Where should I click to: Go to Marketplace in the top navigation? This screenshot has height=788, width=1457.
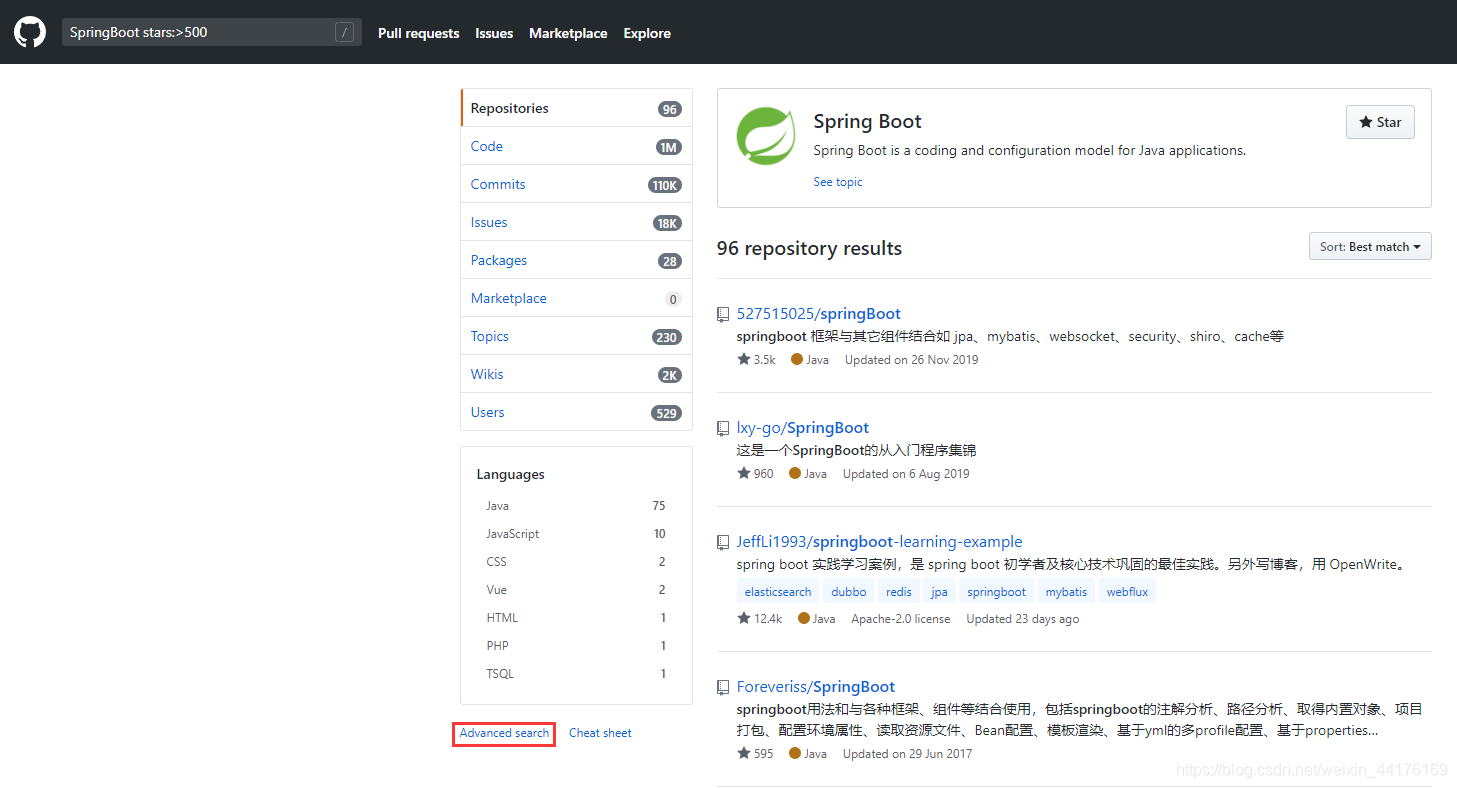coord(568,33)
